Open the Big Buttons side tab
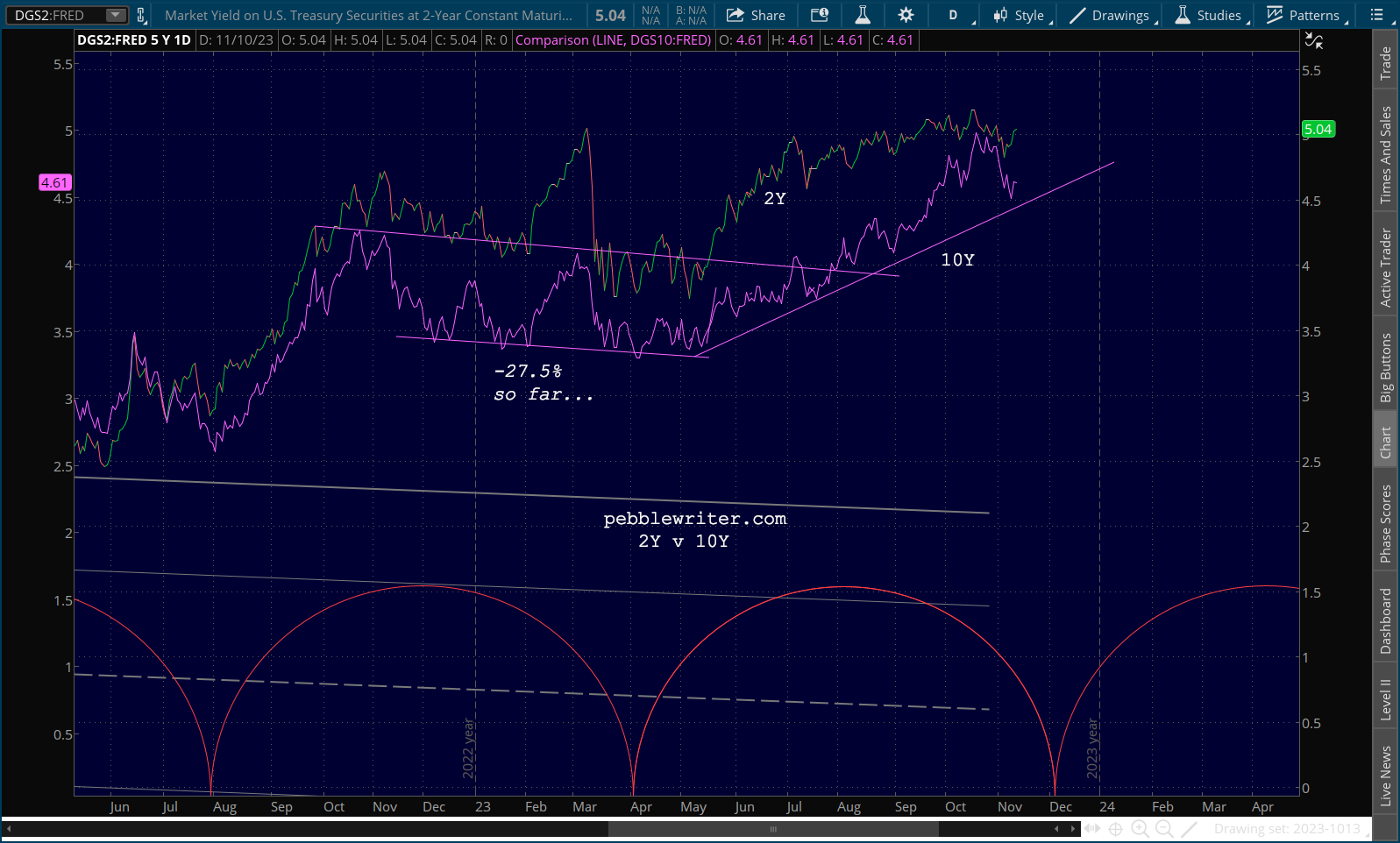 (1386, 367)
